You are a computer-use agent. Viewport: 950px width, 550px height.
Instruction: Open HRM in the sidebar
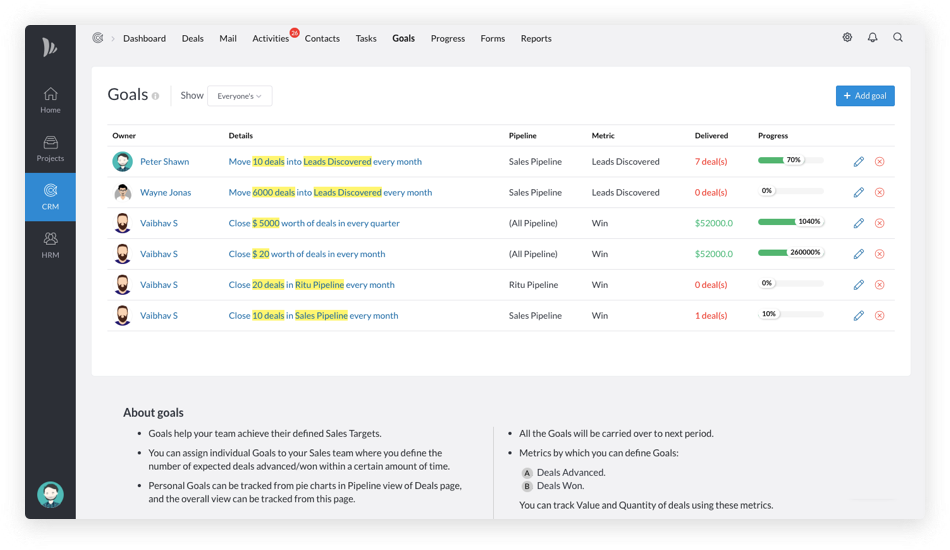pyautogui.click(x=50, y=245)
